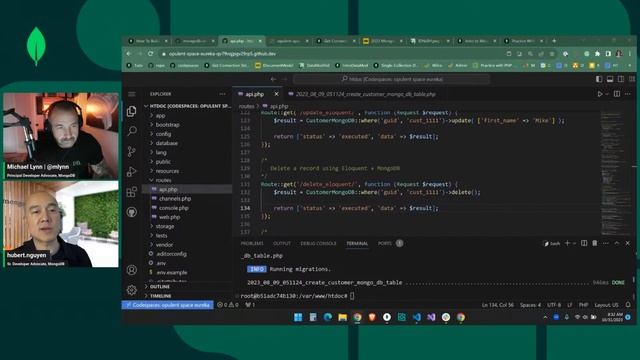The height and width of the screenshot is (360, 640).
Task: Maximize the terminal panel with chevron
Action: pos(617,243)
